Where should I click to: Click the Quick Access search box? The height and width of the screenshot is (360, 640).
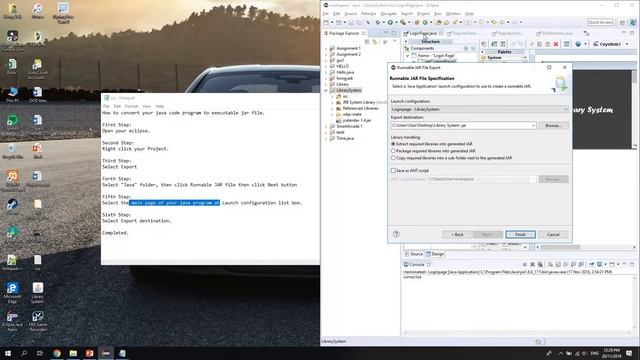click(x=600, y=22)
